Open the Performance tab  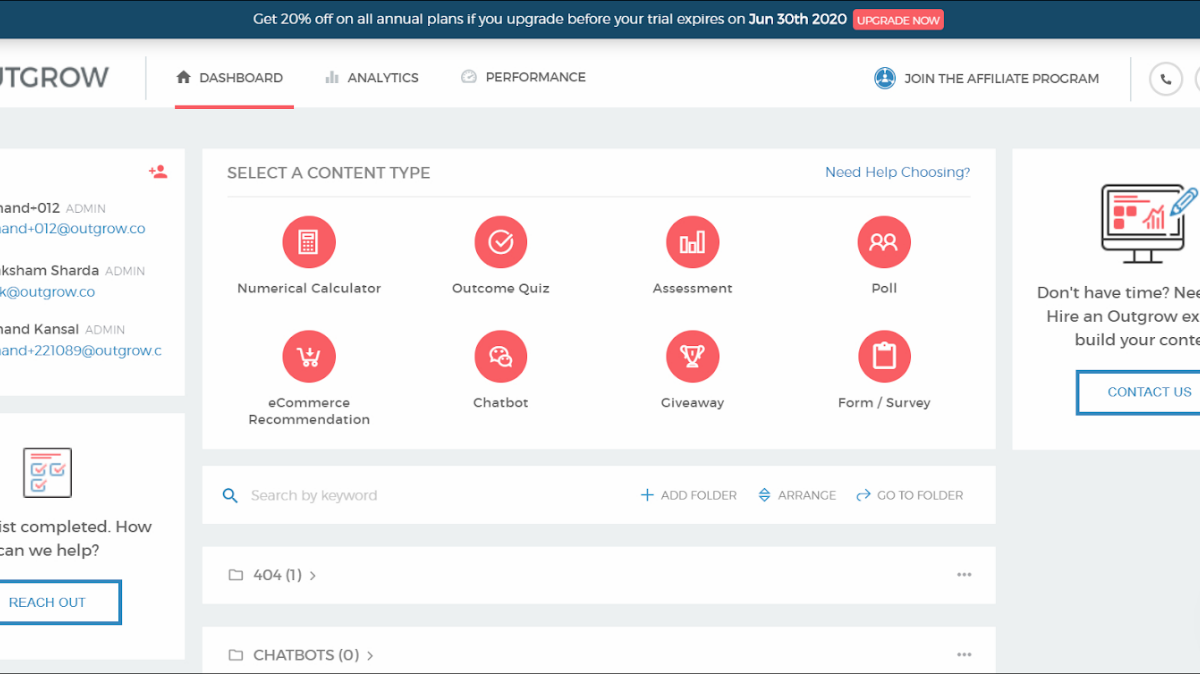point(523,78)
